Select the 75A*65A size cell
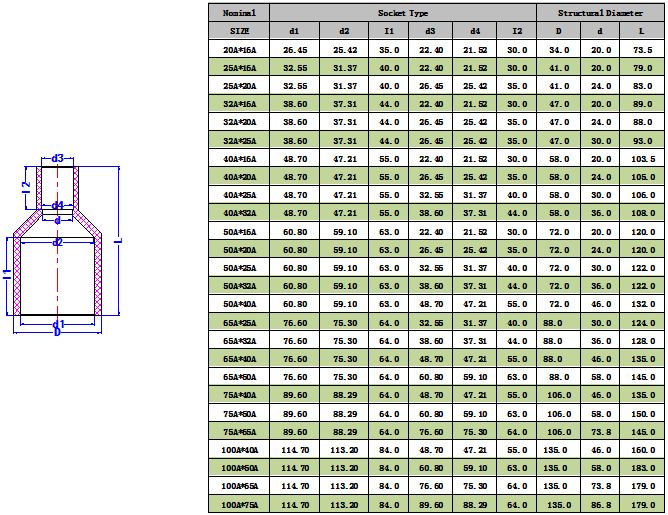The width and height of the screenshot is (668, 515). coord(240,432)
